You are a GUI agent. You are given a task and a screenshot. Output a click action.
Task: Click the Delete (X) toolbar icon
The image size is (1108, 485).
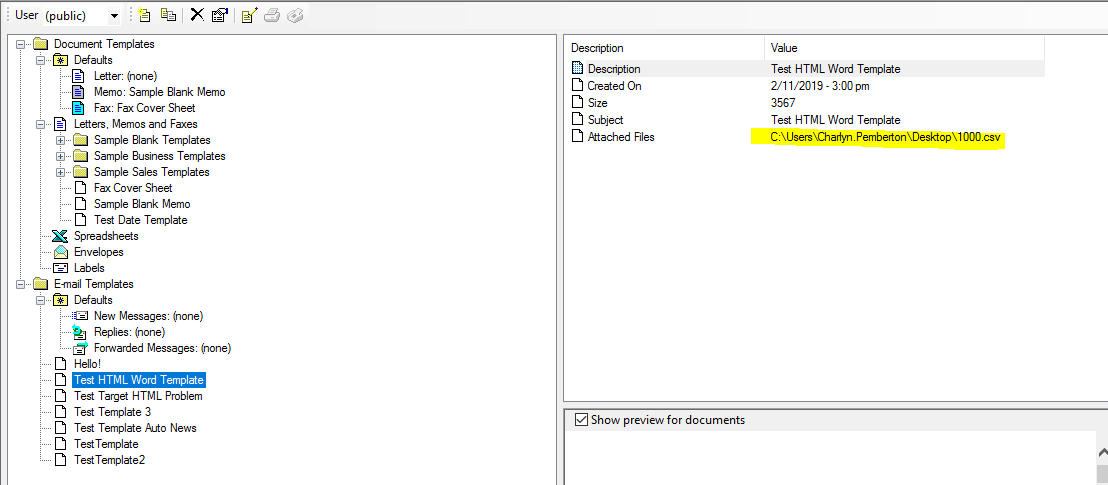pyautogui.click(x=197, y=15)
